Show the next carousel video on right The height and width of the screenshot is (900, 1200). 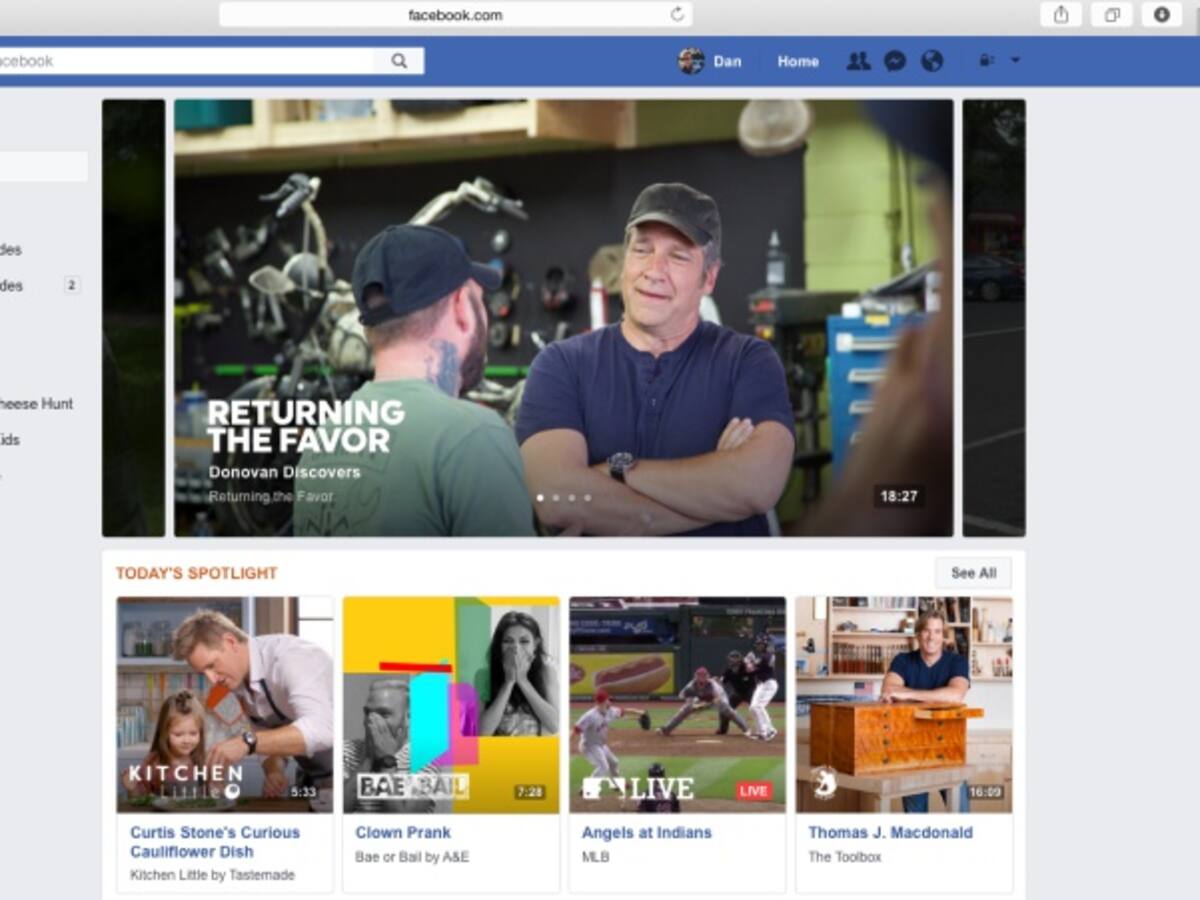coord(994,317)
